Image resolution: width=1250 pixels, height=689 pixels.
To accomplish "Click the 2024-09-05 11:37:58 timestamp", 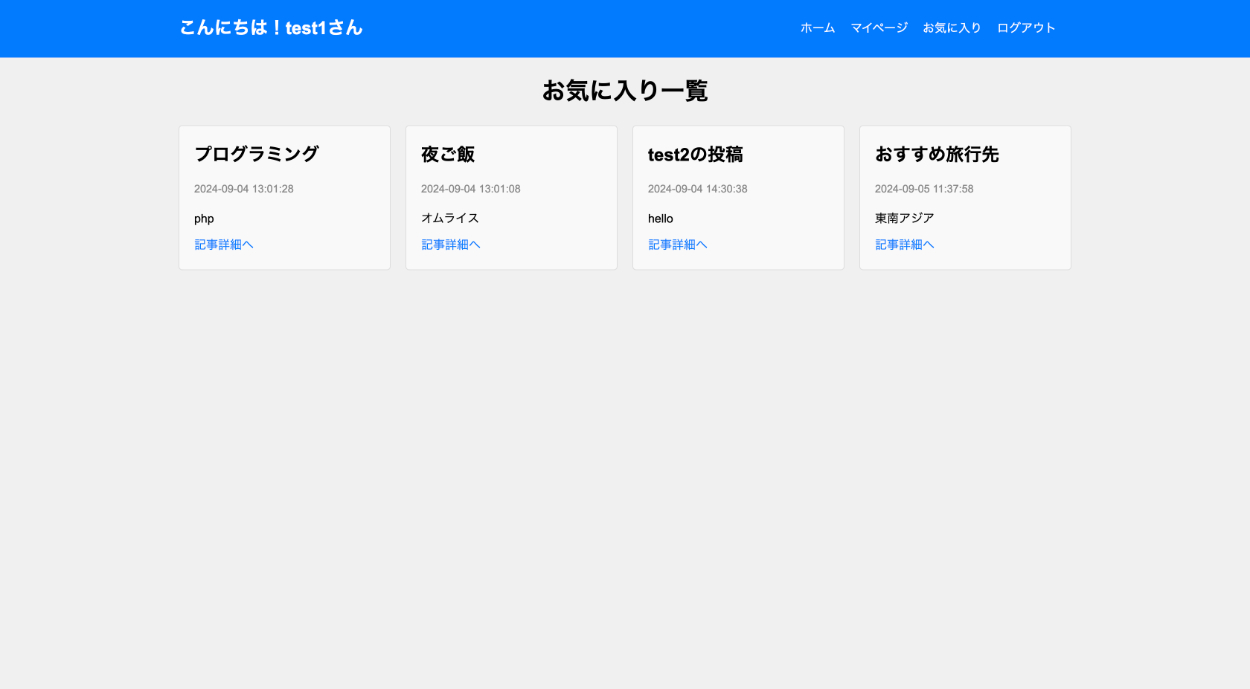I will tap(924, 189).
